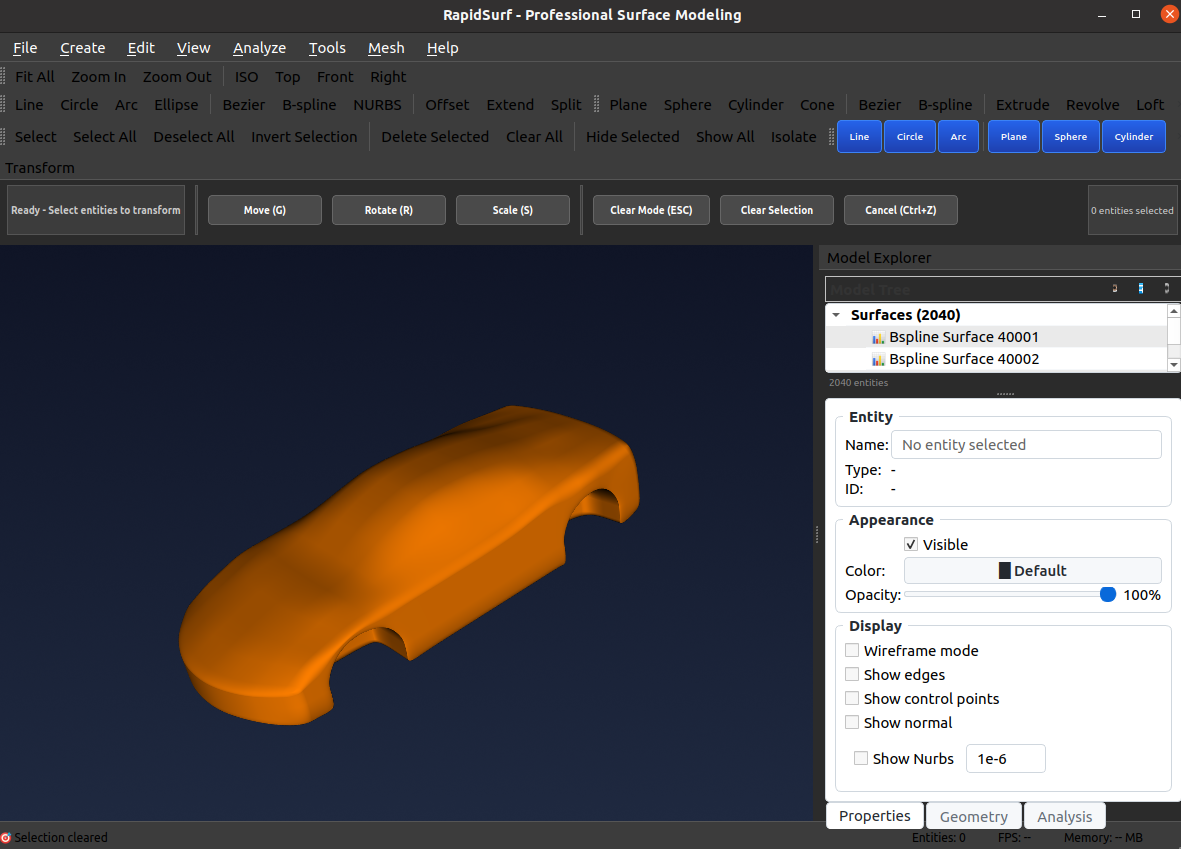Image resolution: width=1181 pixels, height=849 pixels.
Task: Open the Show Nurbs tolerance field
Action: point(1005,758)
